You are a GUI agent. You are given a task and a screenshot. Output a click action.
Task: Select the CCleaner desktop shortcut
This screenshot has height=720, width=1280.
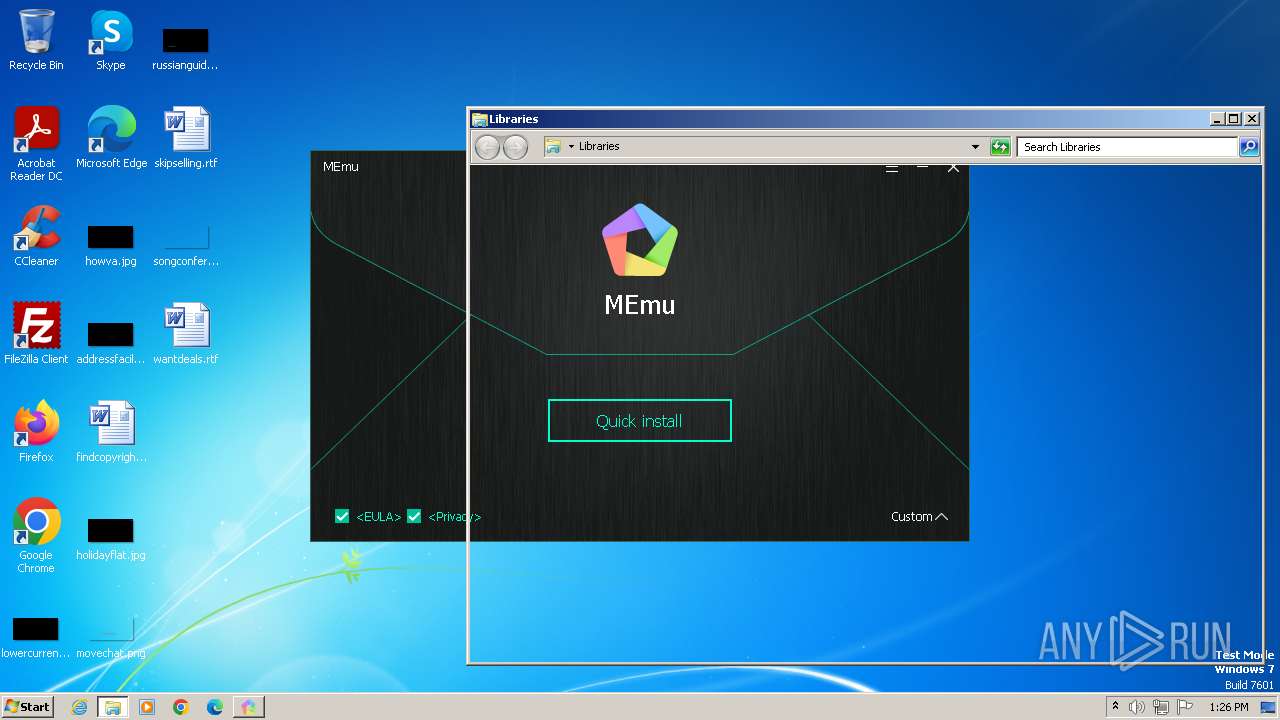coord(36,236)
